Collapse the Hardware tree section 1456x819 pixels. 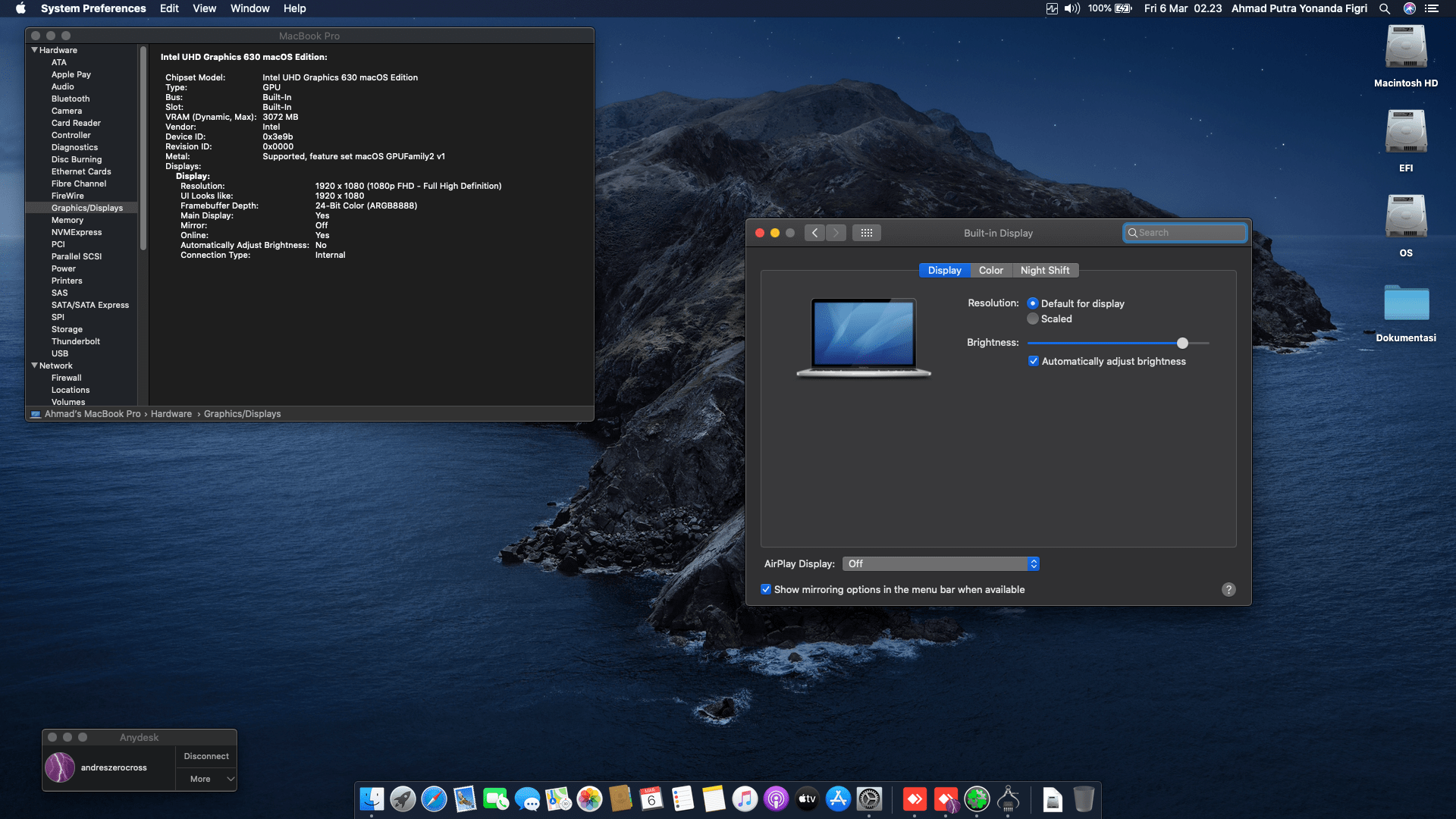(x=34, y=50)
